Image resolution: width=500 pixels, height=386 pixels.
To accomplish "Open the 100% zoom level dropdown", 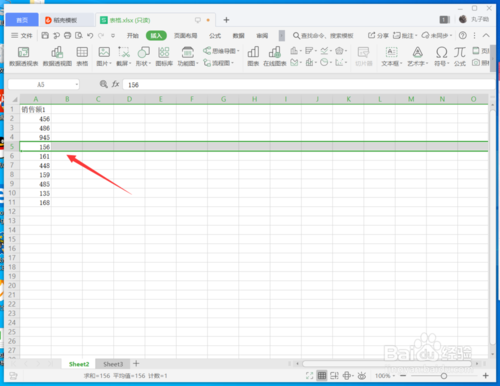I will [x=385, y=376].
